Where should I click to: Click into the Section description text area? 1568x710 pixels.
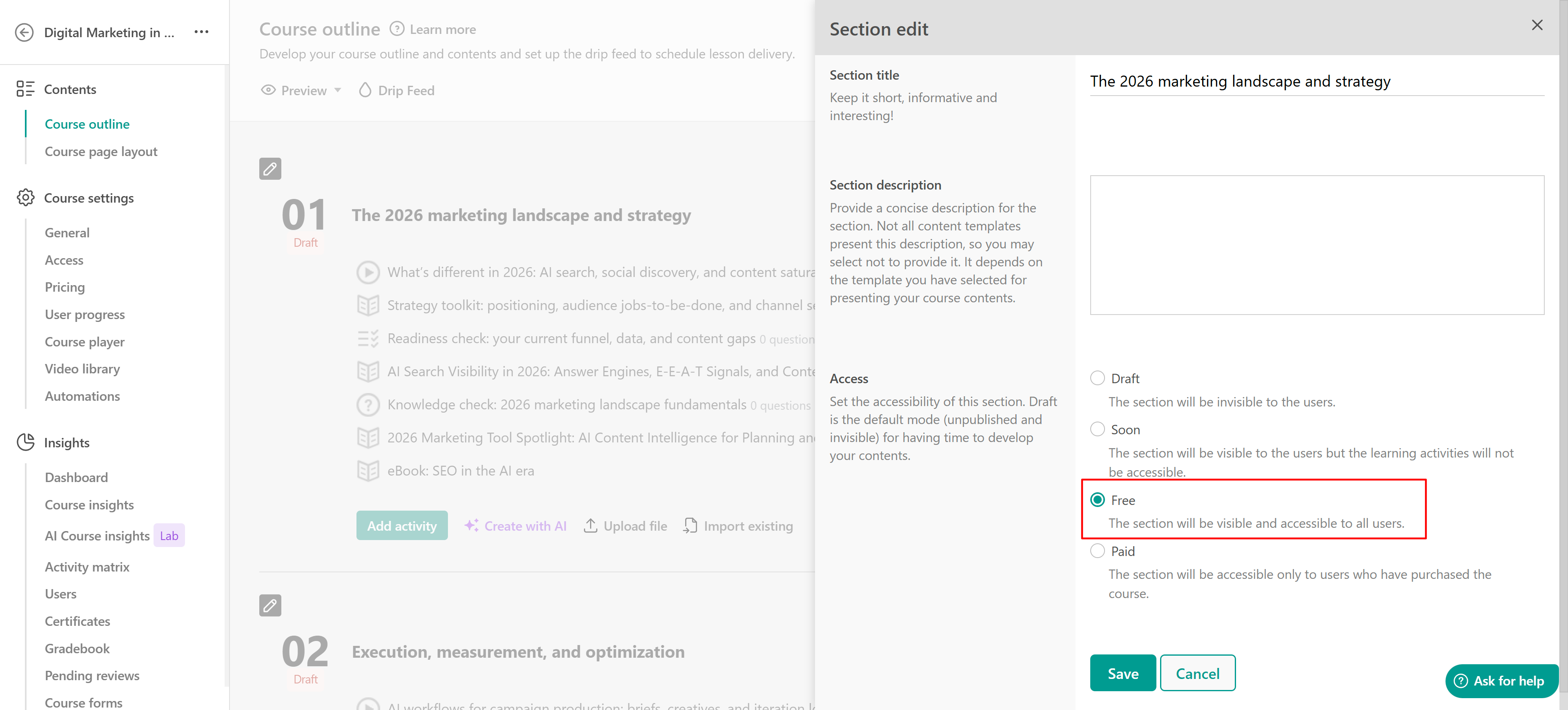tap(1316, 245)
